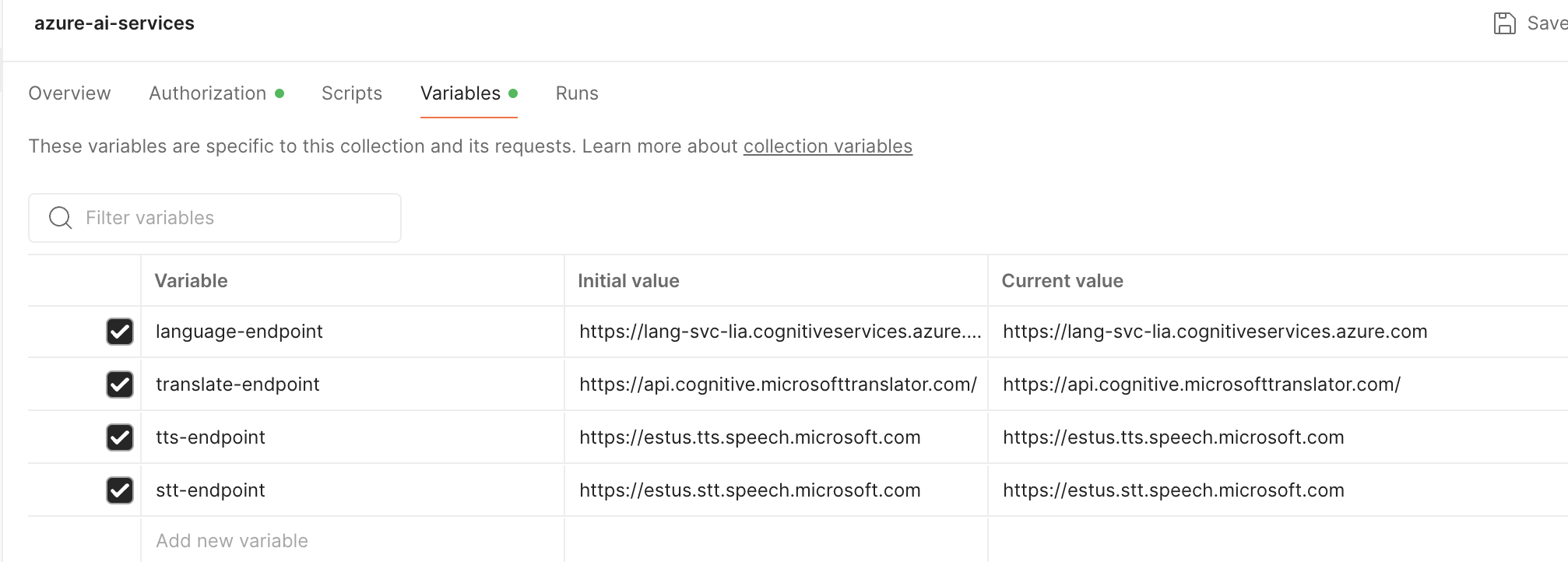Disable the tts-endpoint variable
This screenshot has height=562, width=1568.
120,437
